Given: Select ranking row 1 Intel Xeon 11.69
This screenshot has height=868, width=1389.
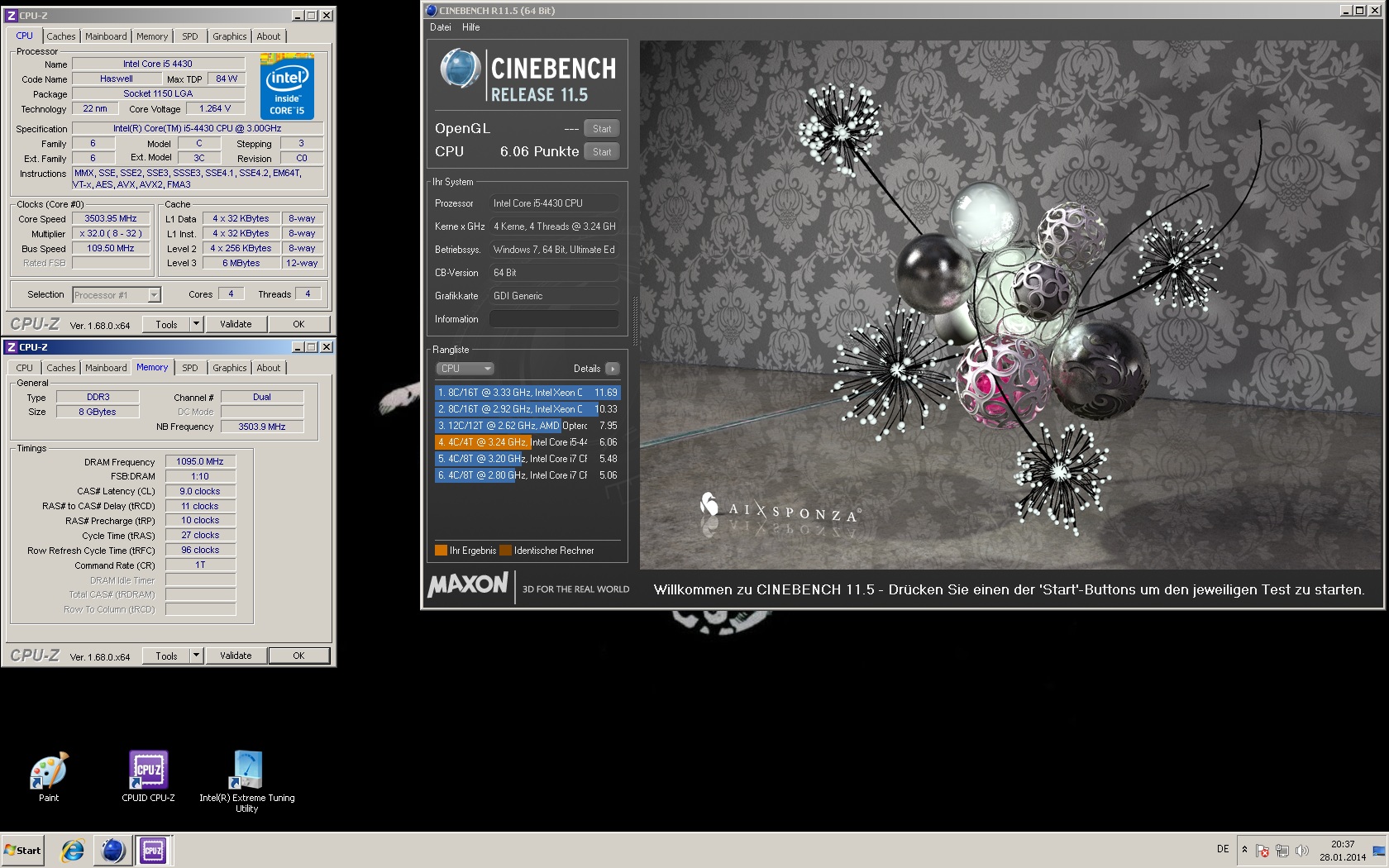Looking at the screenshot, I should (x=527, y=393).
